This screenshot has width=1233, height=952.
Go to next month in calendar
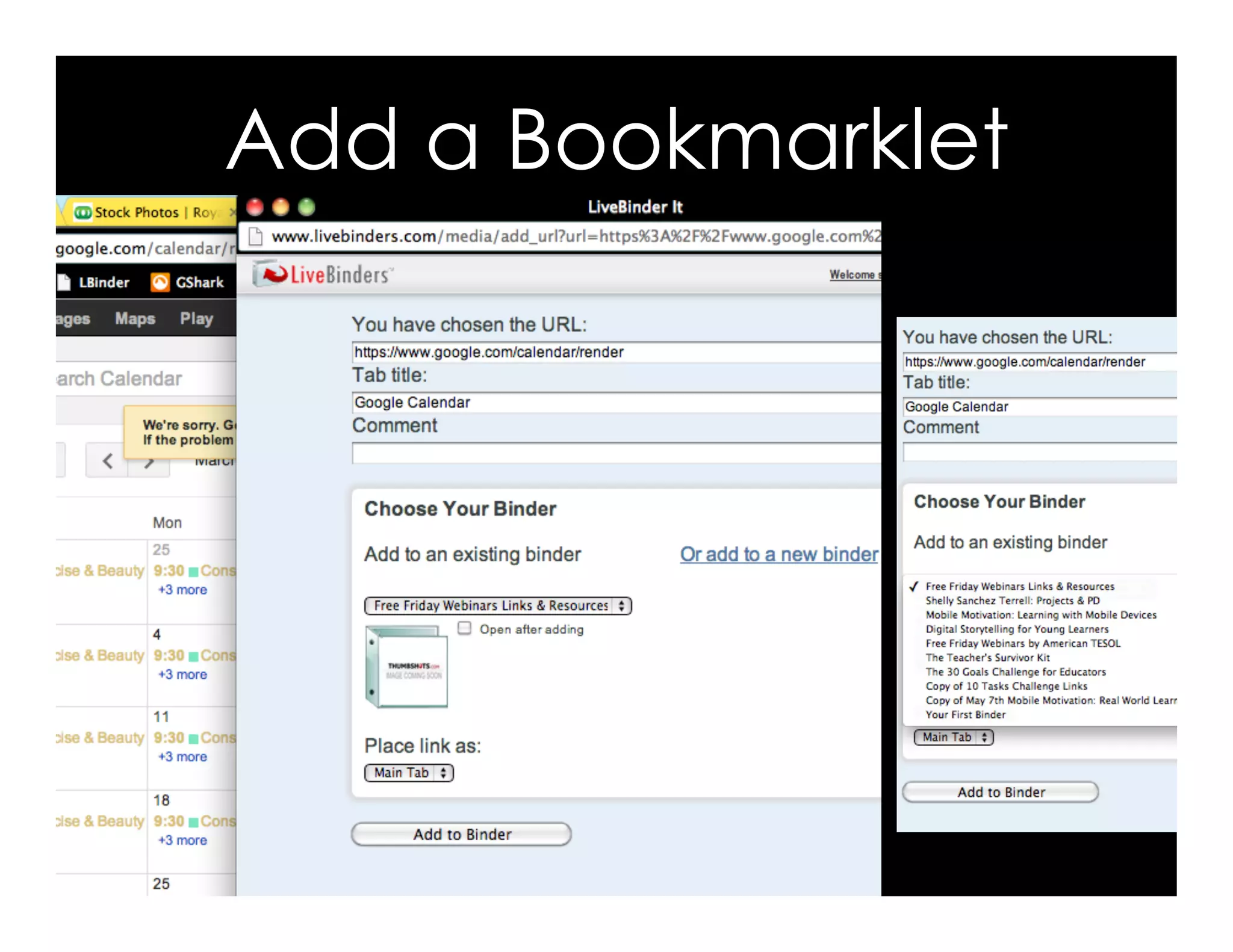tap(149, 462)
